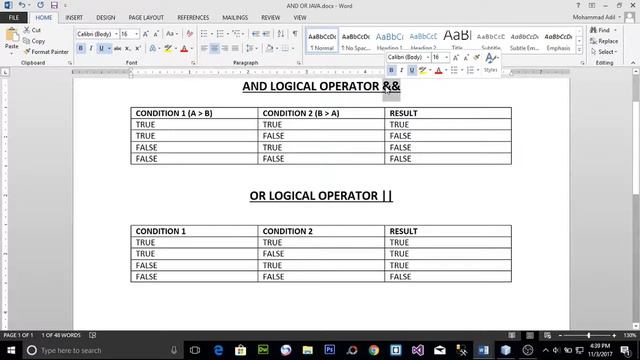
Task: Justify text in ribbon
Action: (235, 49)
